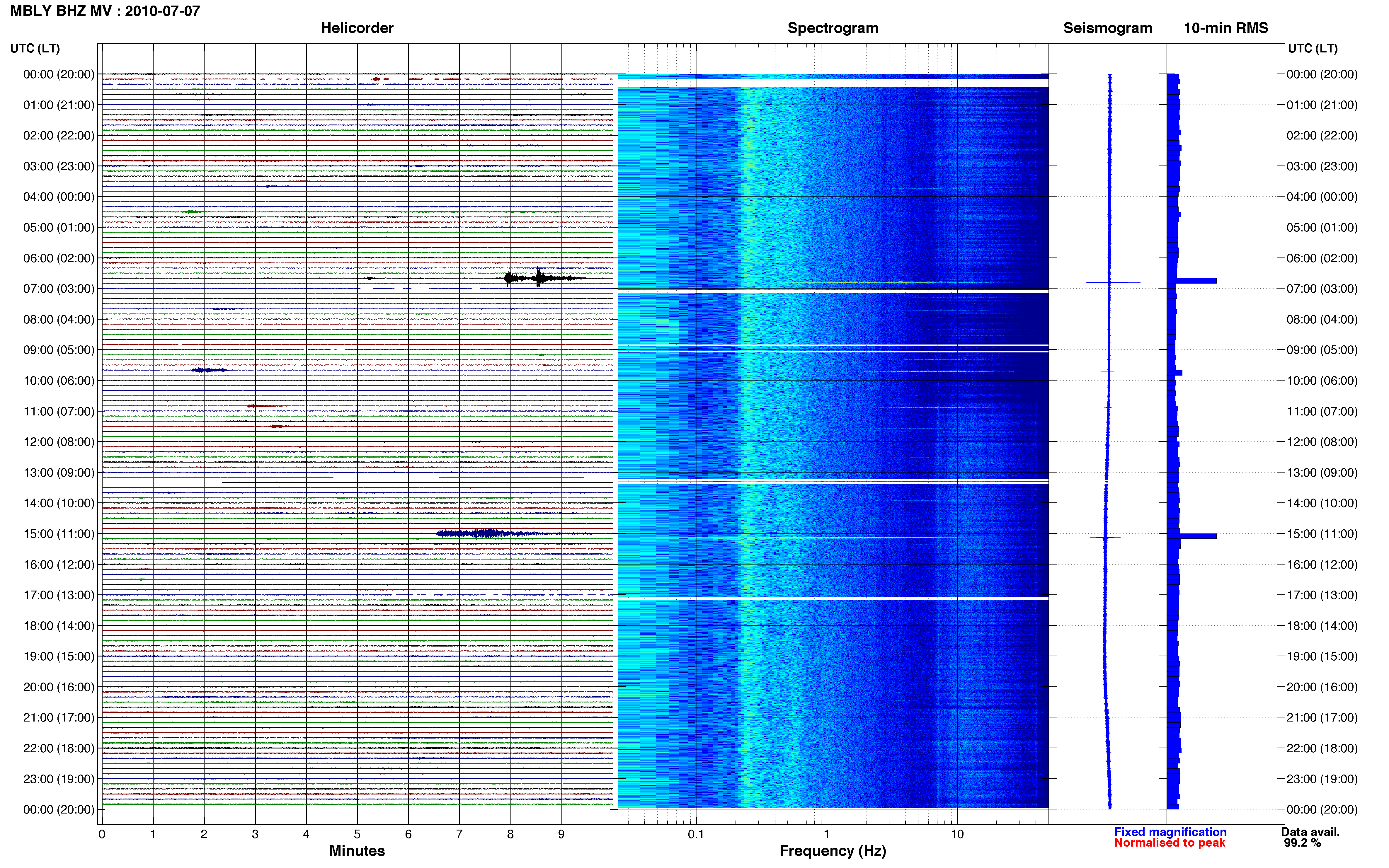Viewport: 1389px width, 868px height.
Task: Click the tall RMS bar at 15:00
Action: tap(1191, 536)
